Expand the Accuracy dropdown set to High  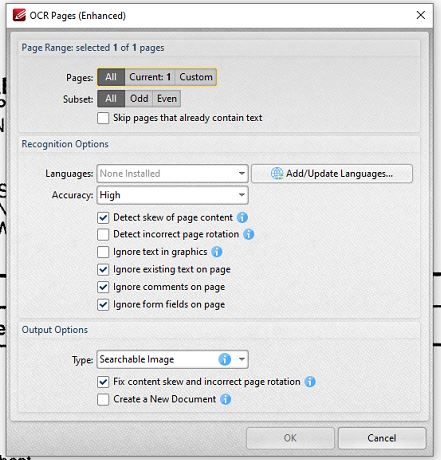tap(172, 195)
